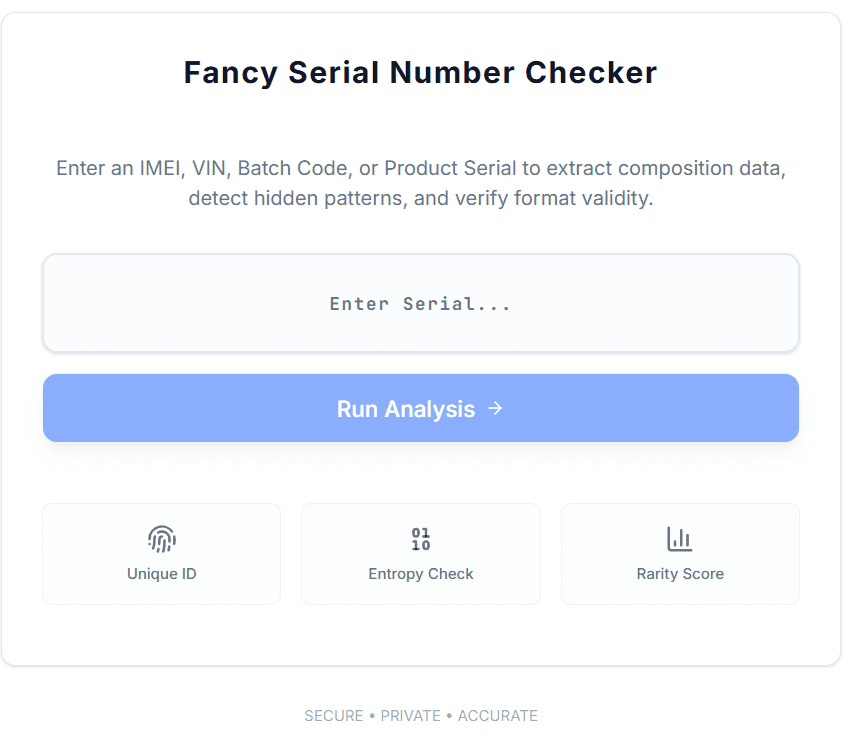Click the fingerprint graphic in the left card
This screenshot has height=737, width=863.
[x=161, y=538]
